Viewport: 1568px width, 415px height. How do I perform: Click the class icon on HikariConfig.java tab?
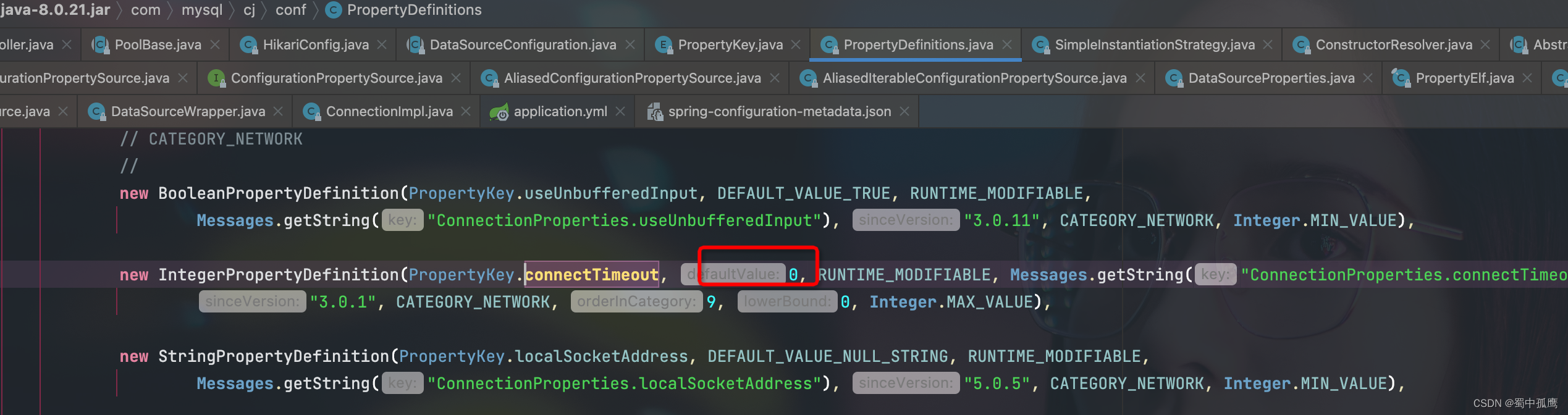tap(248, 45)
